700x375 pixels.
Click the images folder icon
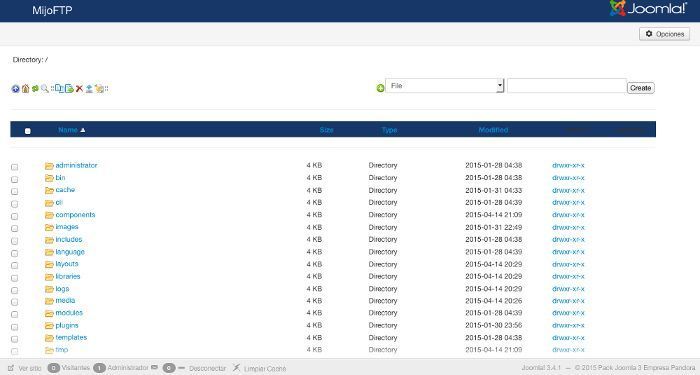(49, 228)
